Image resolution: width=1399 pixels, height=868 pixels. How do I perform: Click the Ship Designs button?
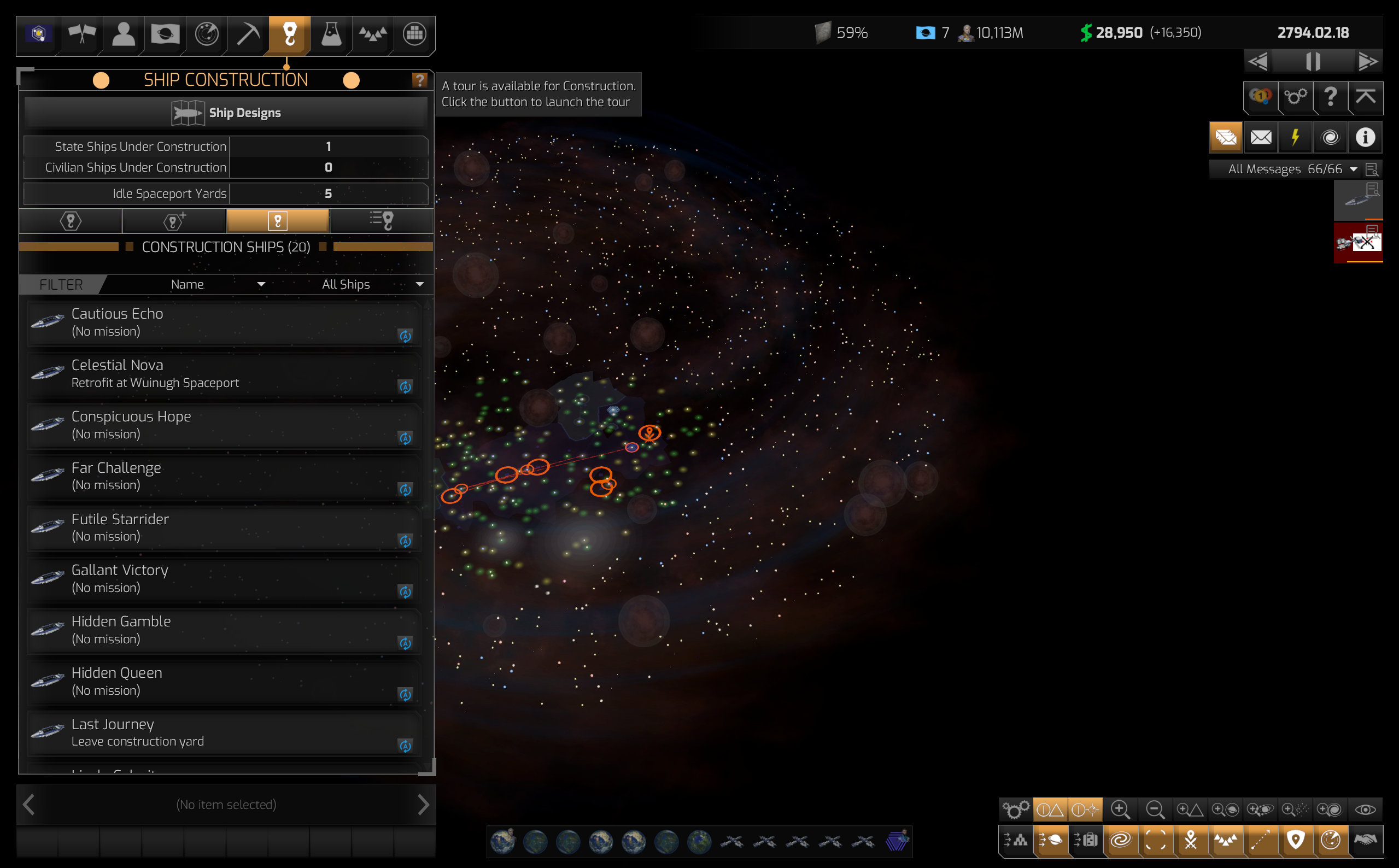[x=226, y=113]
